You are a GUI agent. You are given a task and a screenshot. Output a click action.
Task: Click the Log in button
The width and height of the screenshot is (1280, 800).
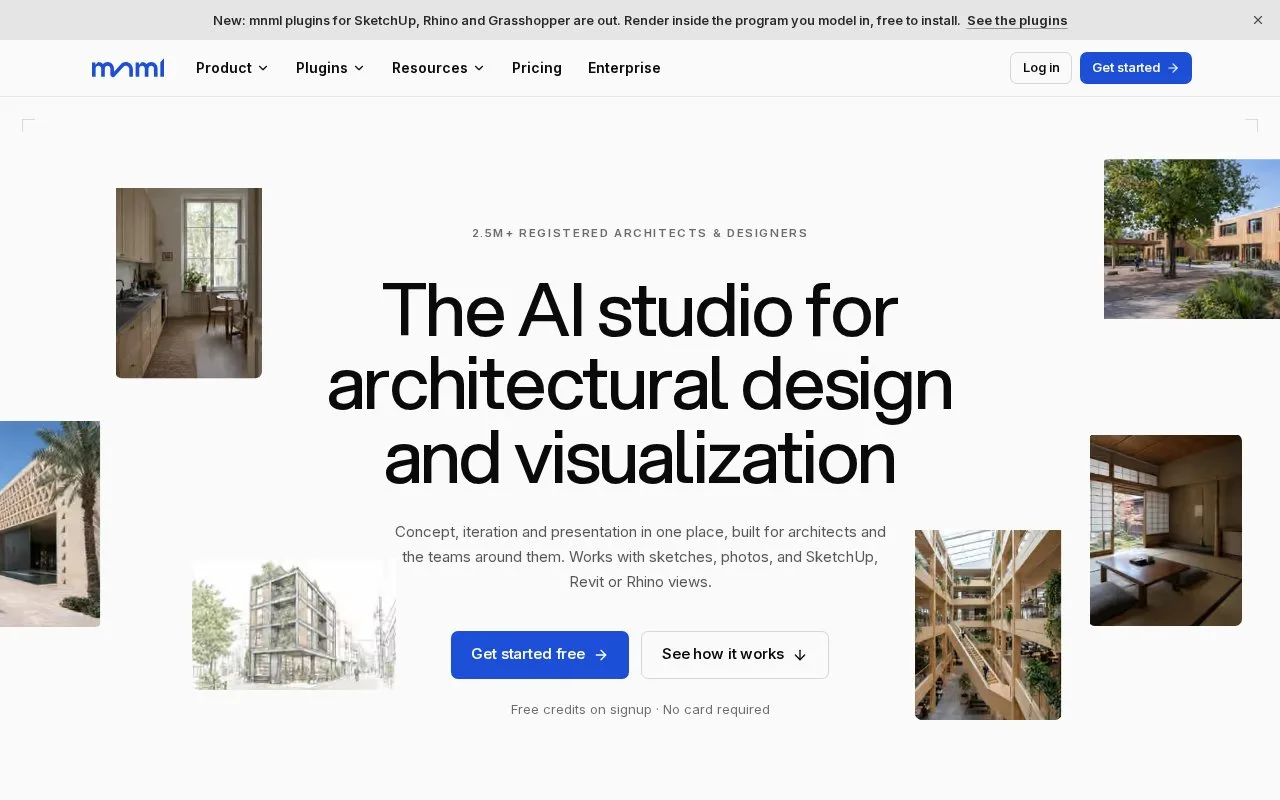tap(1041, 68)
